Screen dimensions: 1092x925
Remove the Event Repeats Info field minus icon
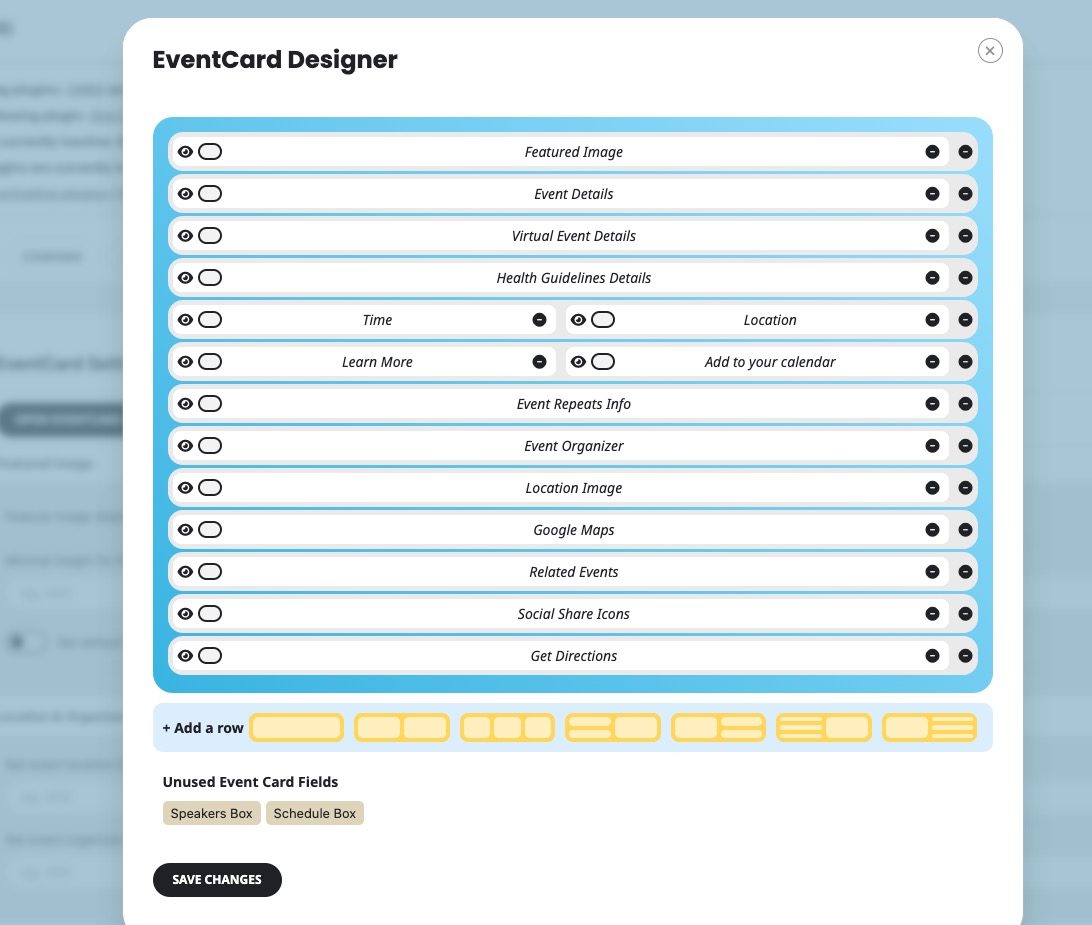pyautogui.click(x=933, y=404)
